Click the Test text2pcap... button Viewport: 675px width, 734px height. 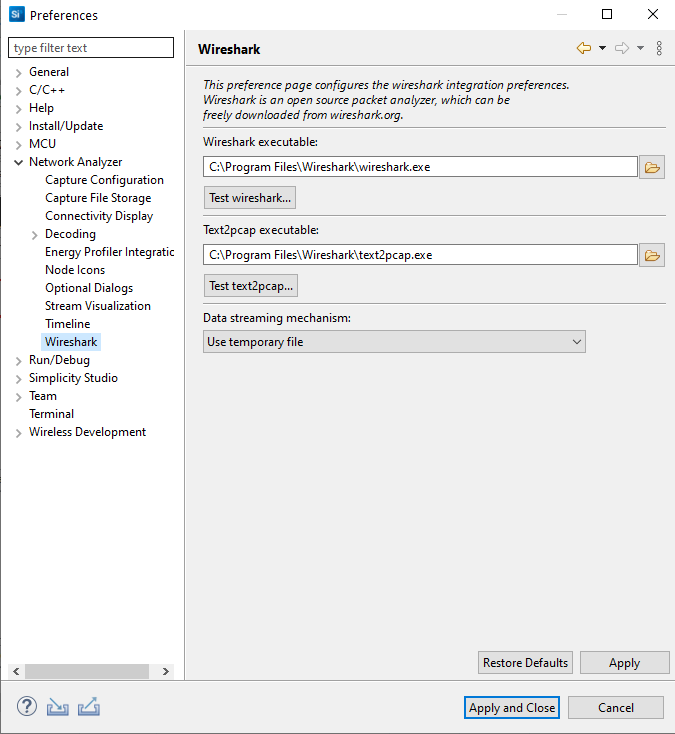pyautogui.click(x=251, y=286)
